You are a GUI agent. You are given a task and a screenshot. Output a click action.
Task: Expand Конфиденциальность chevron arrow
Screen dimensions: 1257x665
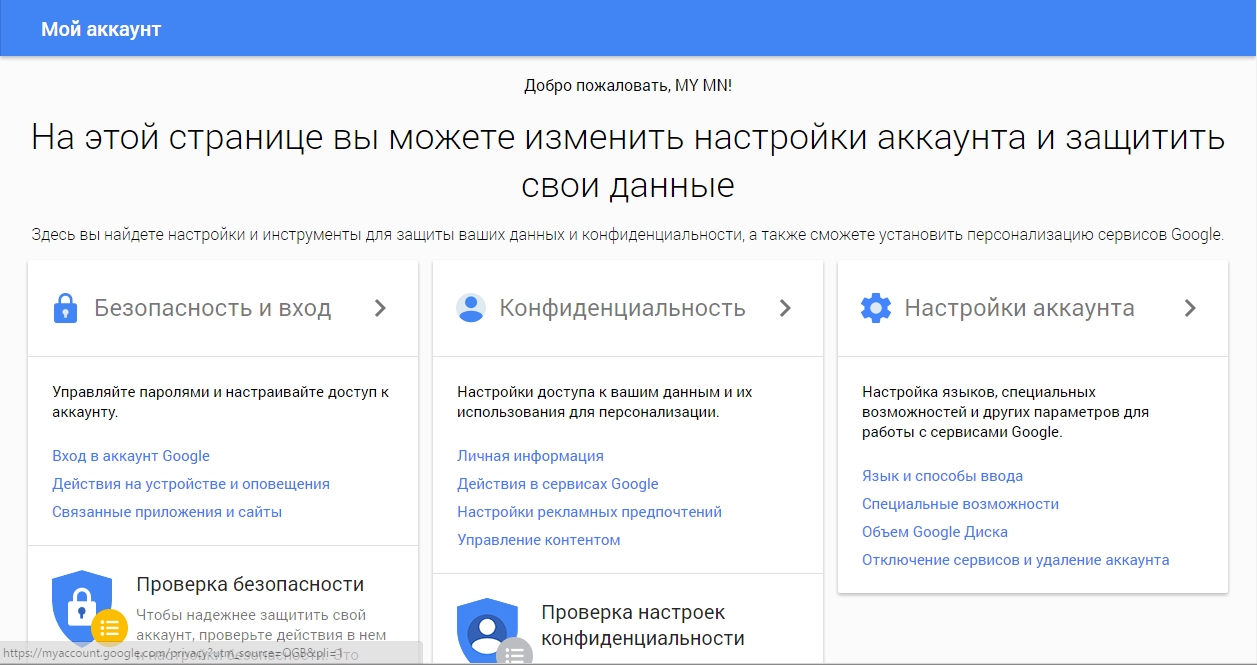(x=785, y=308)
